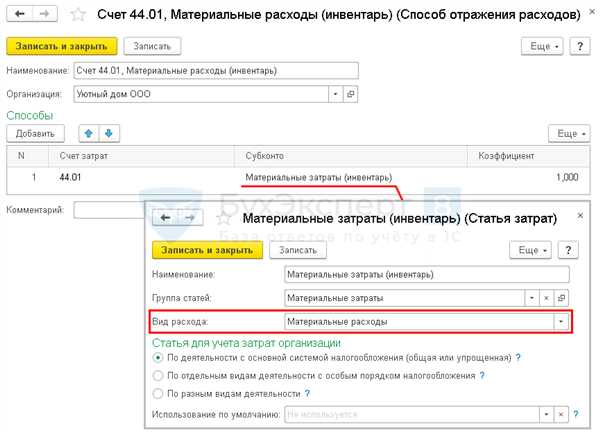Click the Счет затрат column header
This screenshot has width=600, height=432.
point(141,156)
